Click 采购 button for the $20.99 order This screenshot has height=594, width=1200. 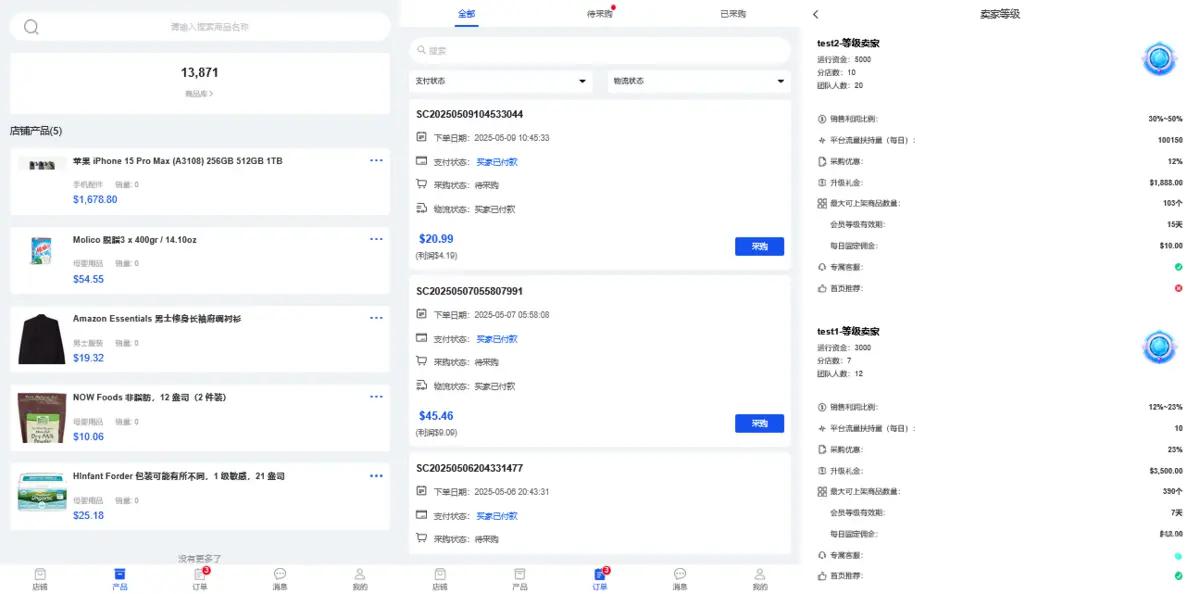(759, 246)
